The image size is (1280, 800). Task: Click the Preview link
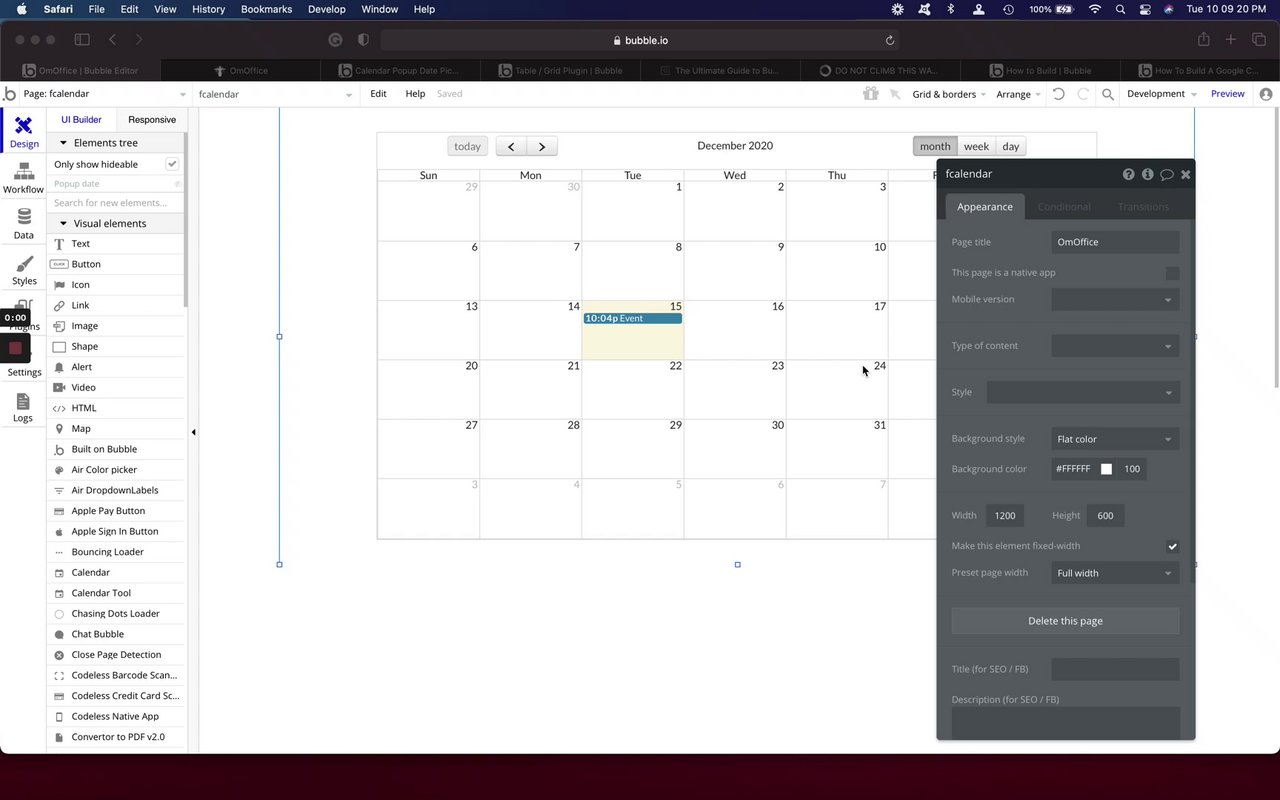click(x=1228, y=94)
